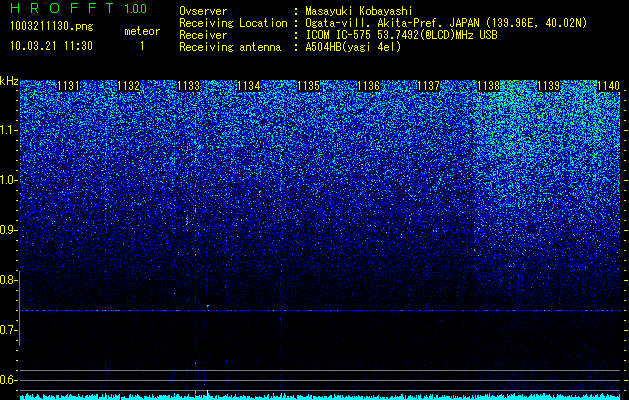
Task: Click the Receiver field label
Action: (x=203, y=35)
